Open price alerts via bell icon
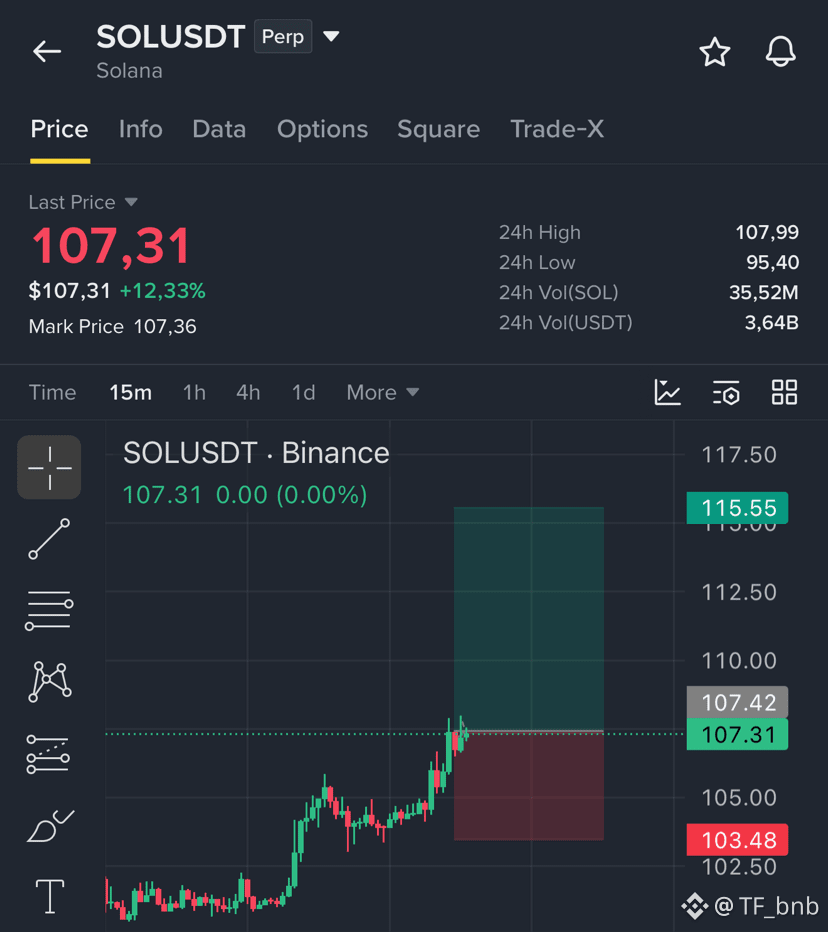Image resolution: width=828 pixels, height=932 pixels. tap(780, 52)
